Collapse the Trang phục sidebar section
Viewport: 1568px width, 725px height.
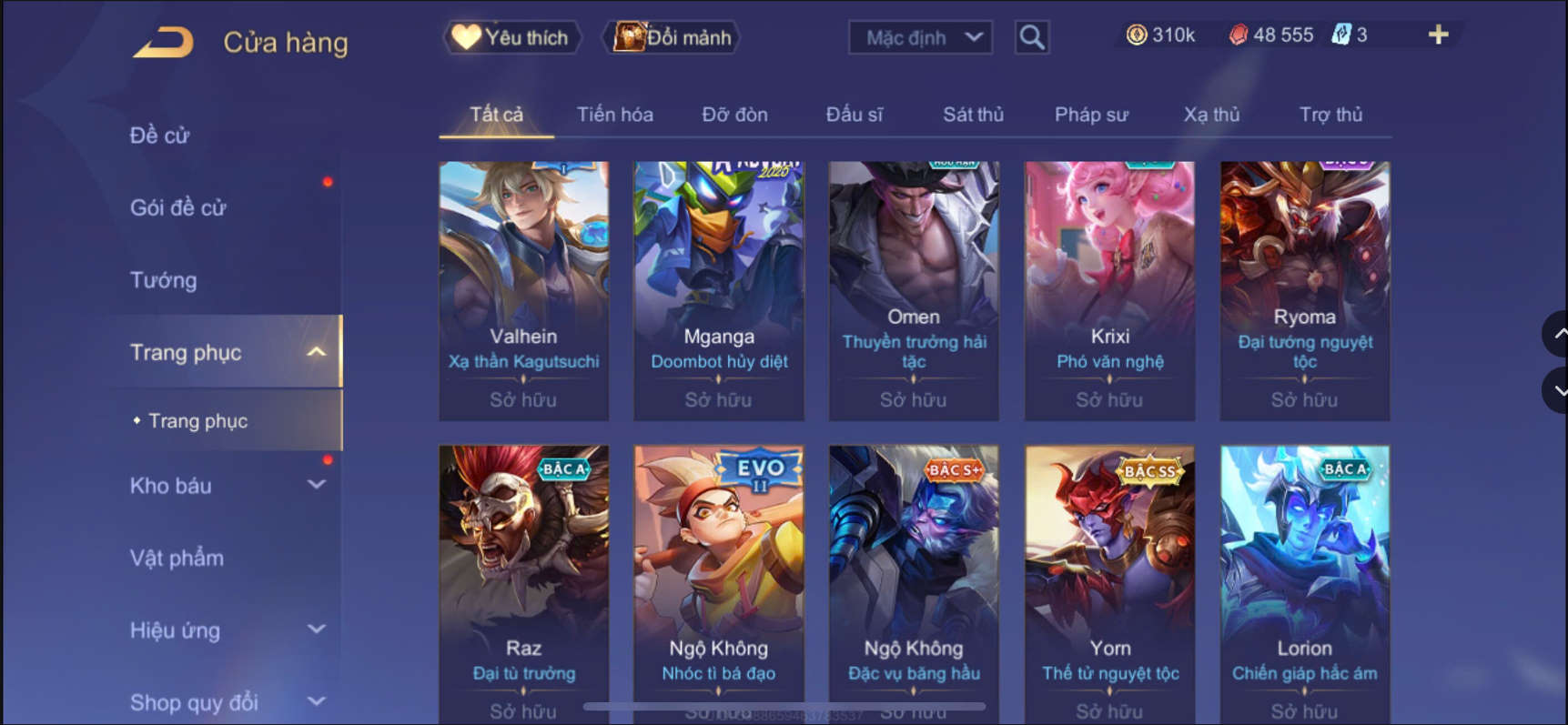tap(316, 352)
